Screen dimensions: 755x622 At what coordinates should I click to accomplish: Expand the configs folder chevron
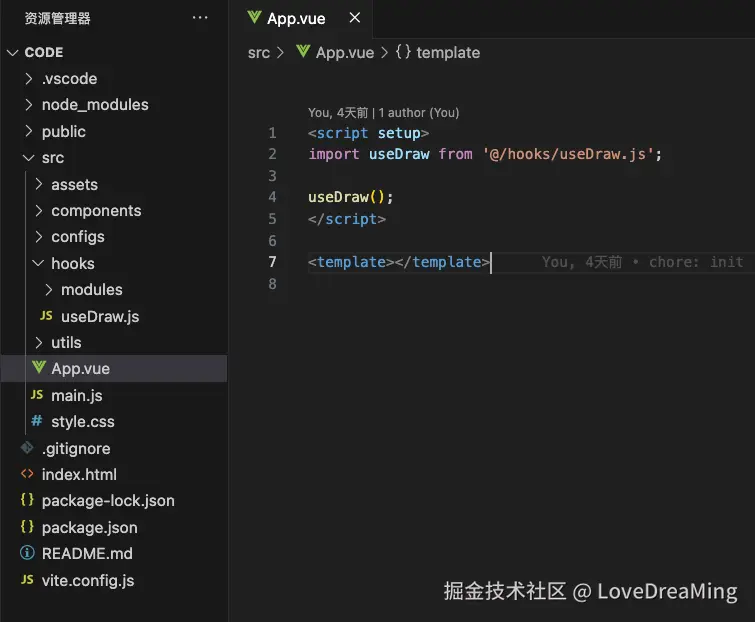(39, 236)
